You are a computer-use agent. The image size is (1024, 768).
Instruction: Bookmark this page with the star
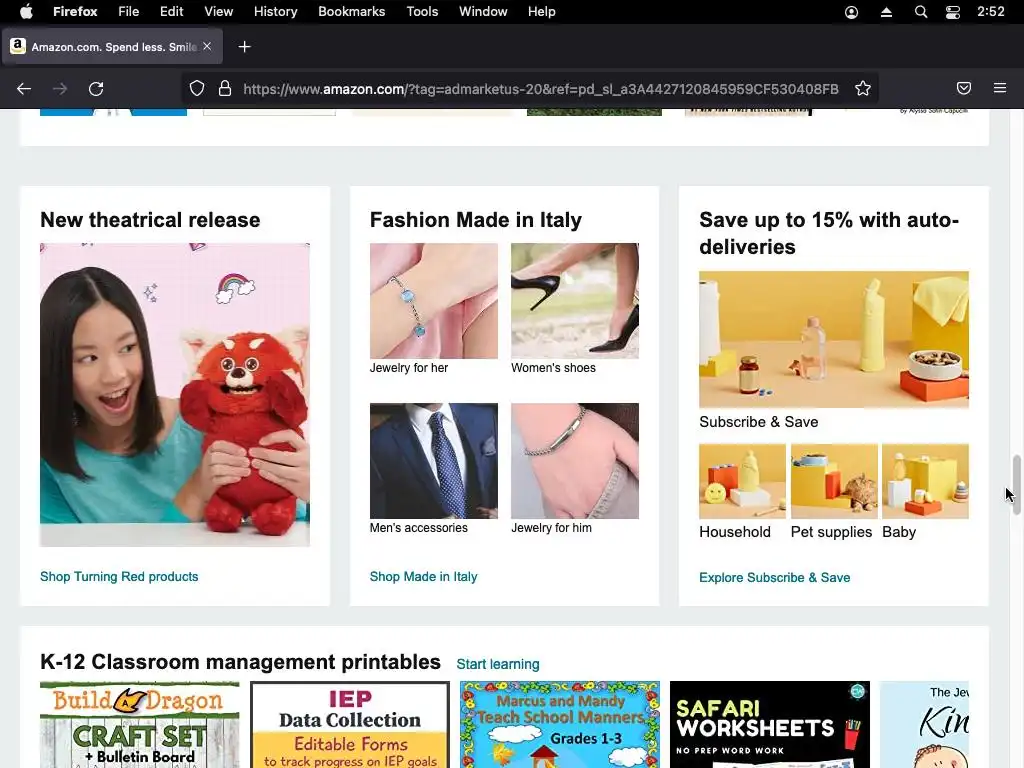[863, 89]
